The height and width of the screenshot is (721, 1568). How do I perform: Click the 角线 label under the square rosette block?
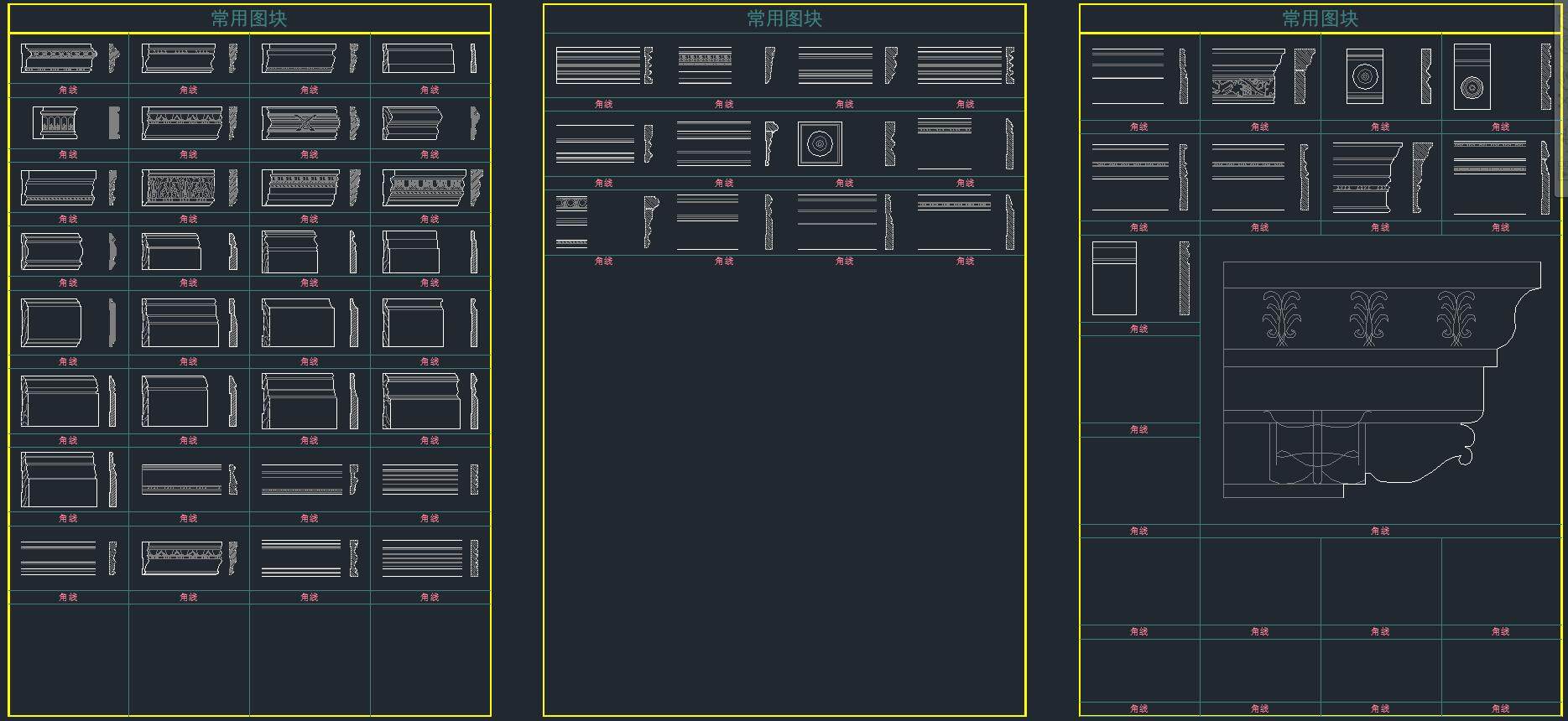point(845,183)
